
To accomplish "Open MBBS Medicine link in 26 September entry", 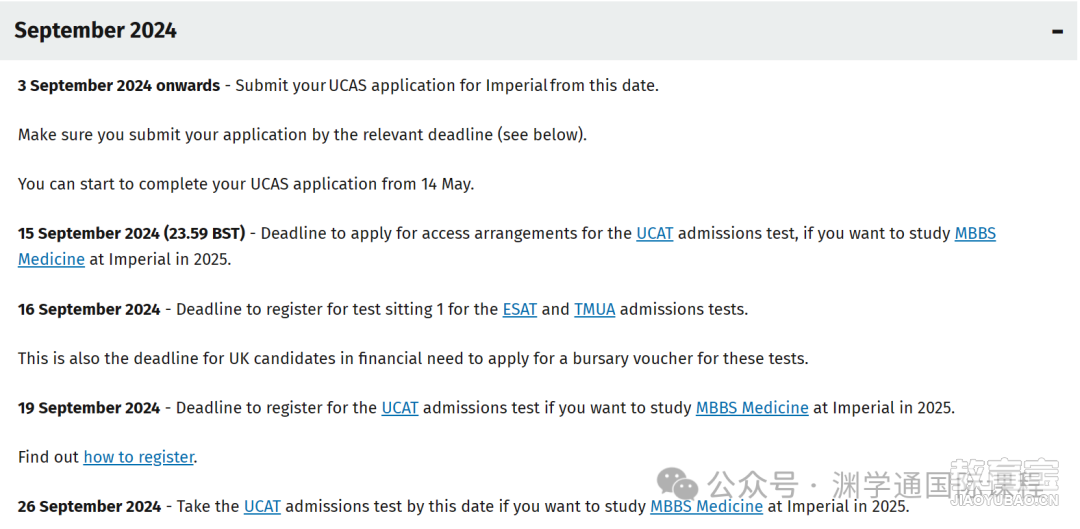I will click(x=706, y=506).
